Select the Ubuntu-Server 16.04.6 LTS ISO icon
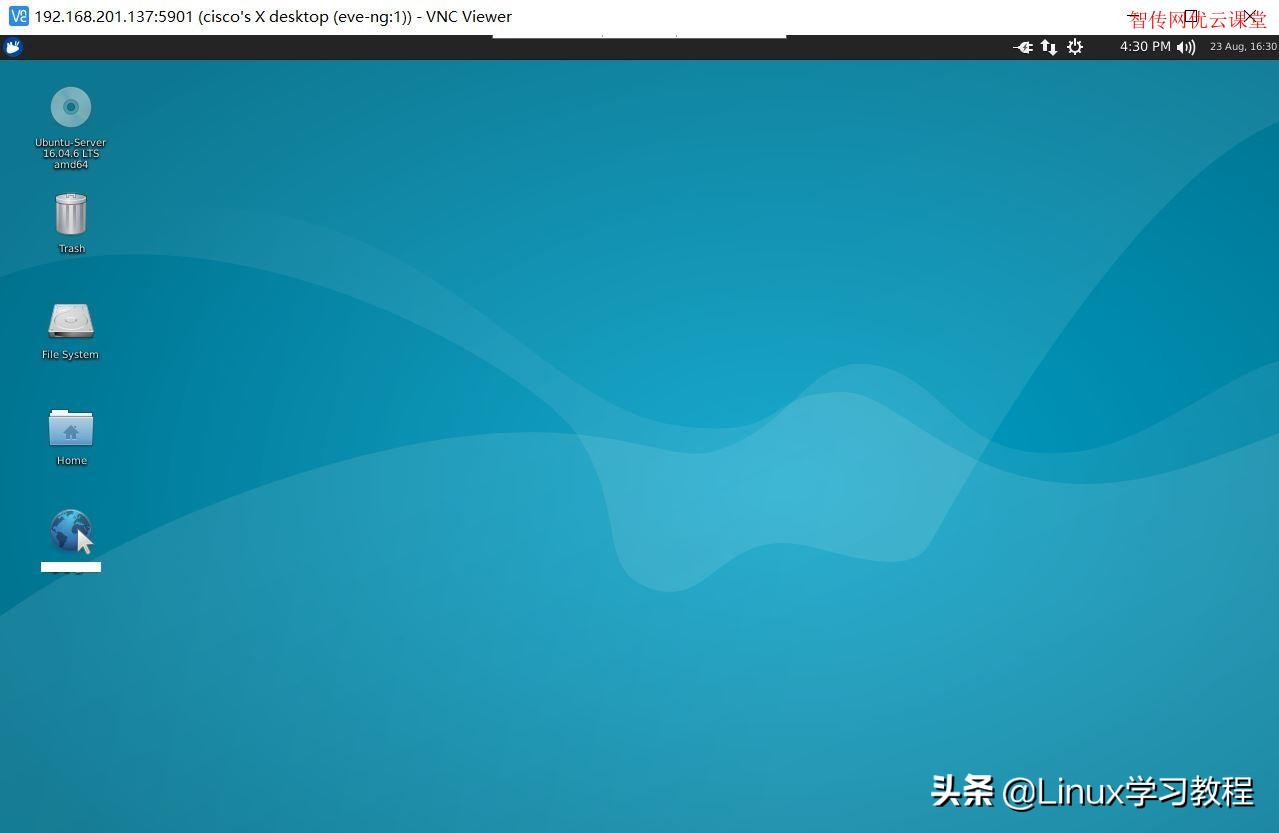1279x833 pixels. click(x=70, y=107)
